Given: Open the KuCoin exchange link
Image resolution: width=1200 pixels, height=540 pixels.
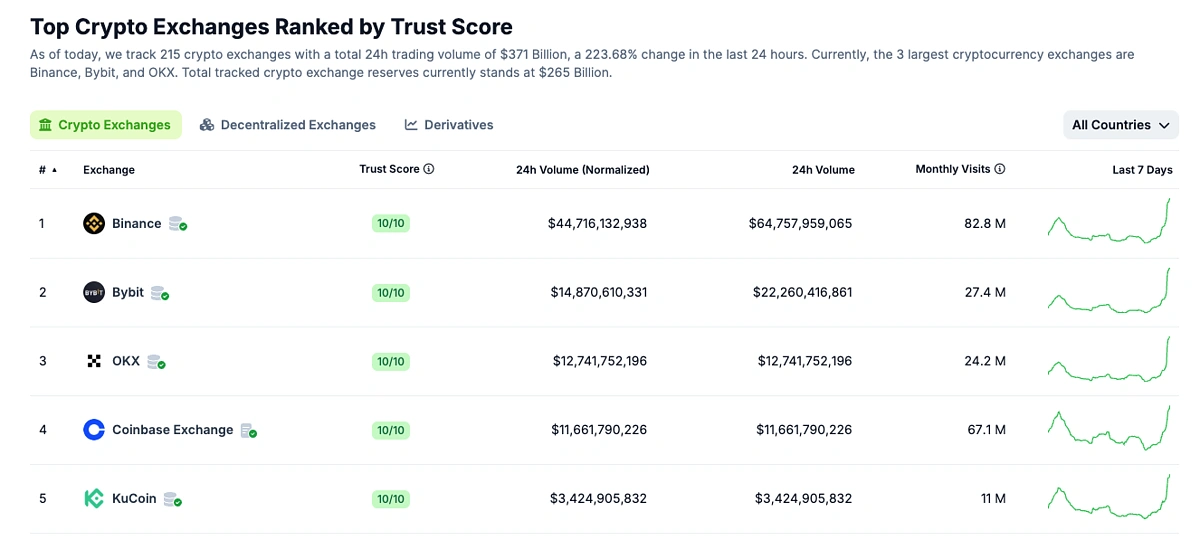Looking at the screenshot, I should 134,498.
